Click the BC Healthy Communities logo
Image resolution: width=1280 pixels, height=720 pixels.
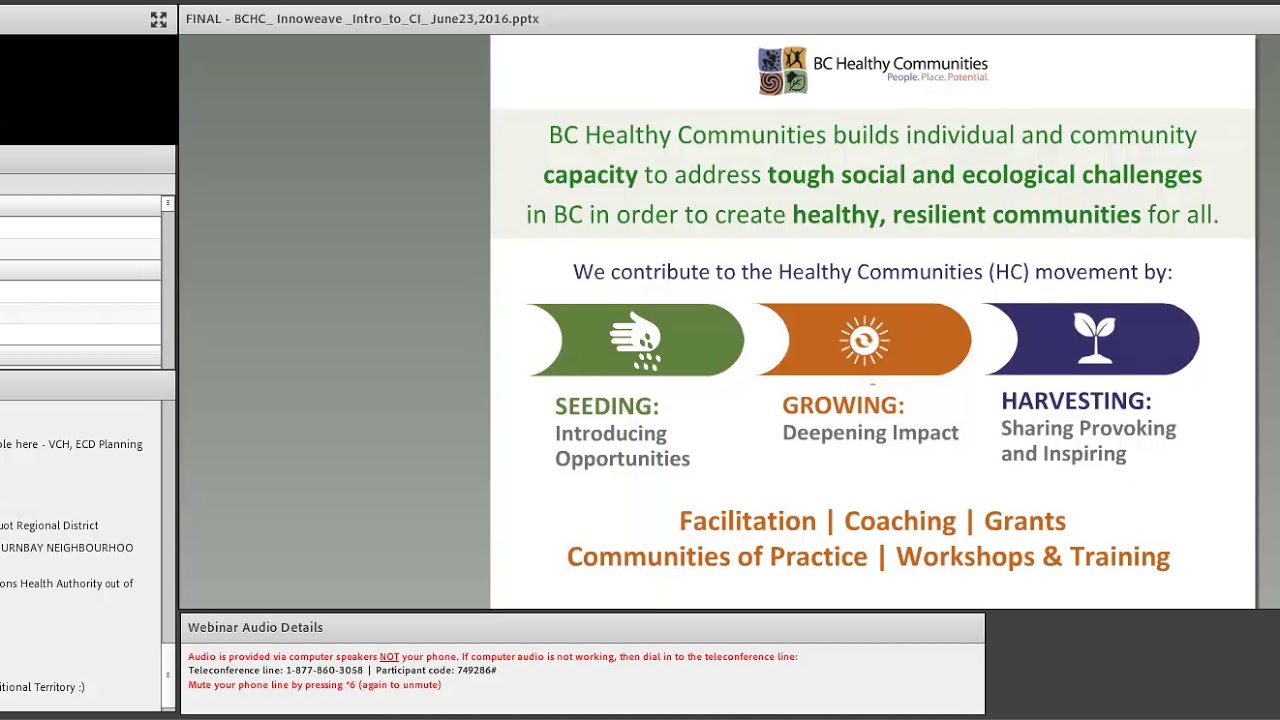[872, 70]
